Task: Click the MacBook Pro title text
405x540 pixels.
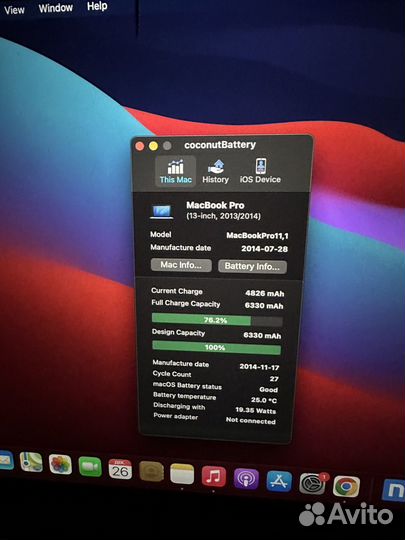Action: click(x=215, y=205)
